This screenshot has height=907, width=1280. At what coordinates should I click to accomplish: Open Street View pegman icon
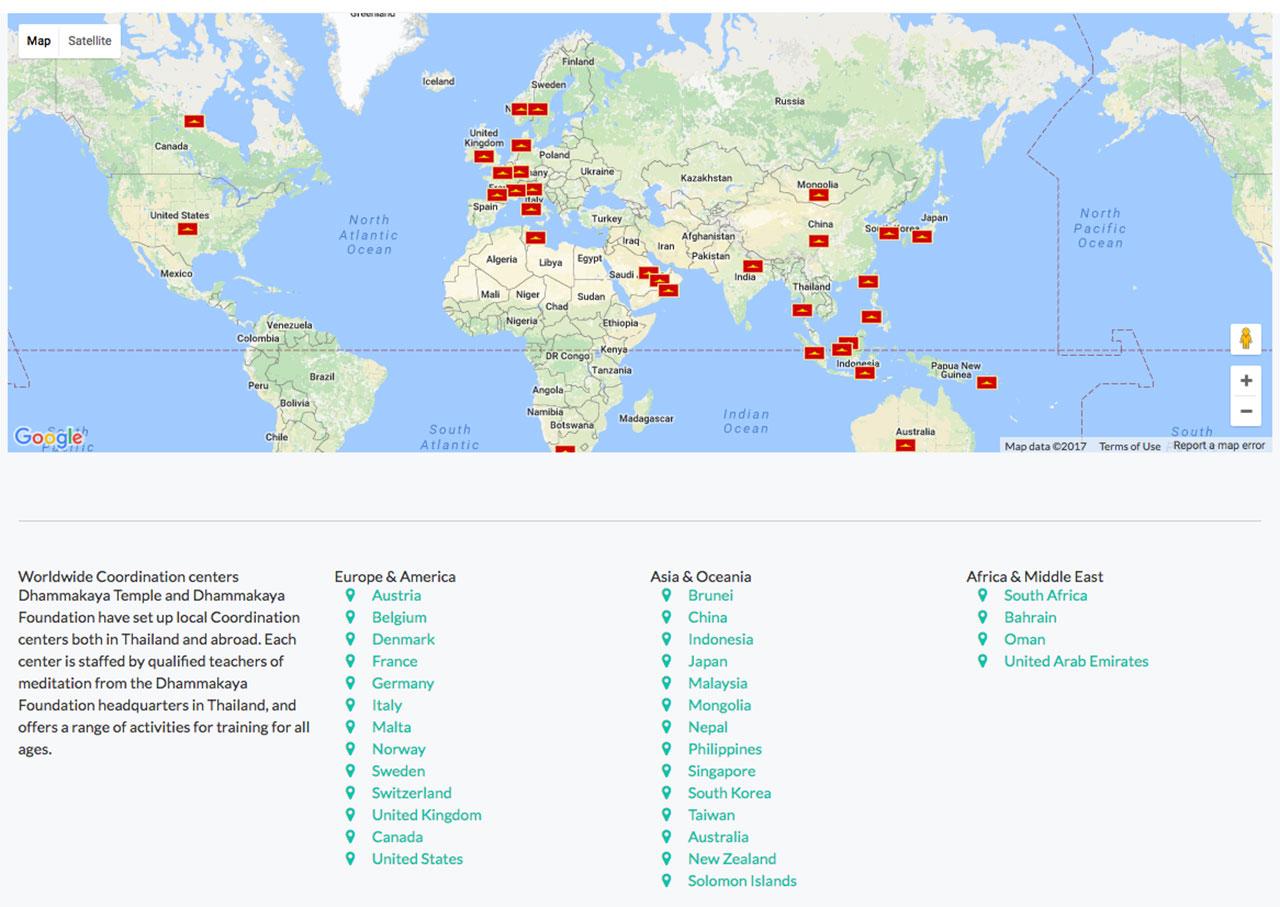[x=1245, y=339]
